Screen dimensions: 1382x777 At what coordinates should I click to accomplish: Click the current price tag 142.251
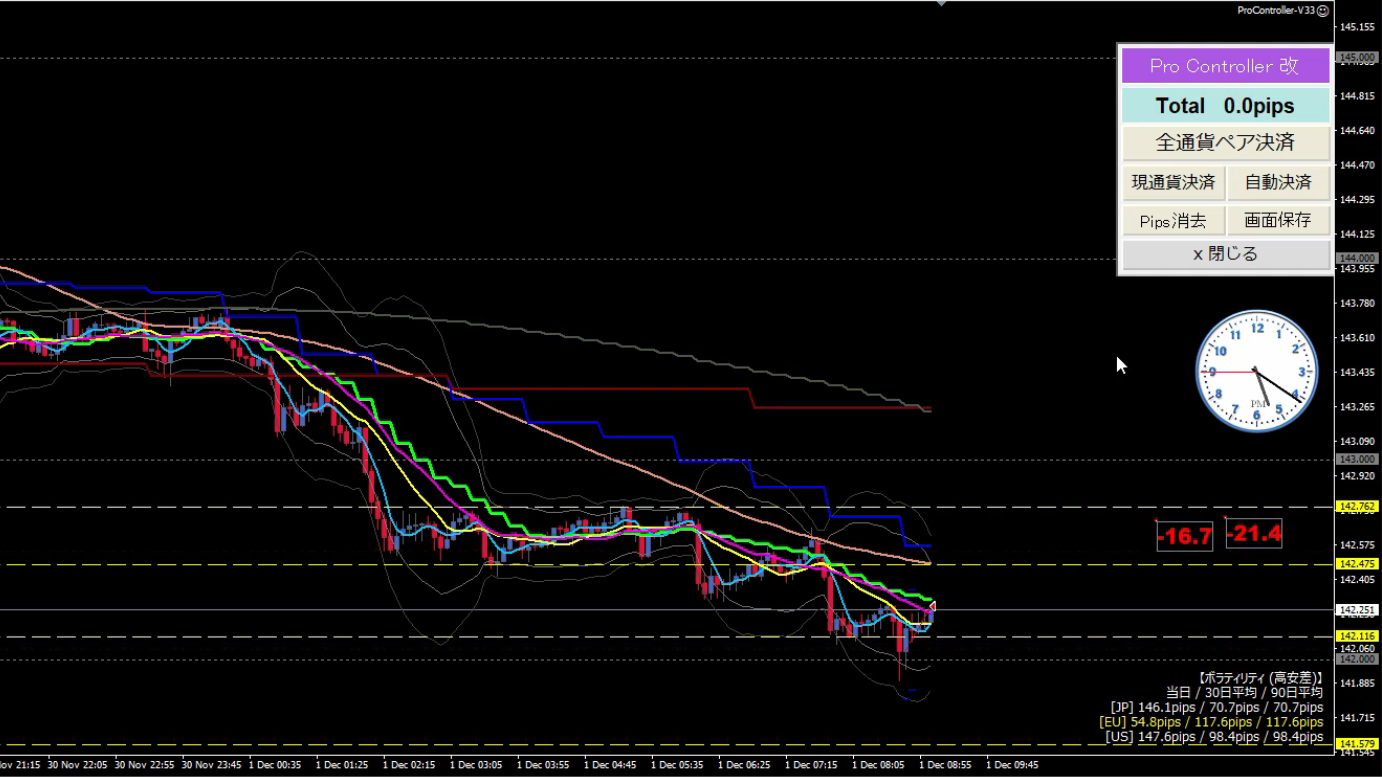coord(1358,610)
